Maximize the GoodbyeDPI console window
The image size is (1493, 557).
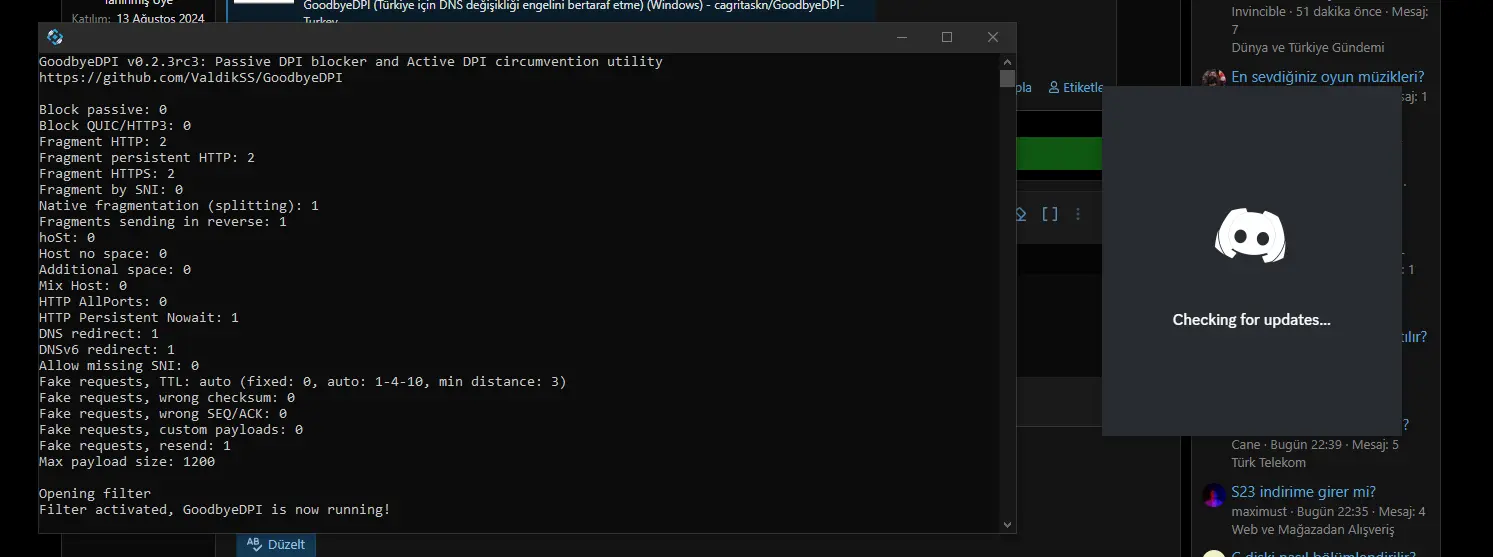(x=947, y=37)
